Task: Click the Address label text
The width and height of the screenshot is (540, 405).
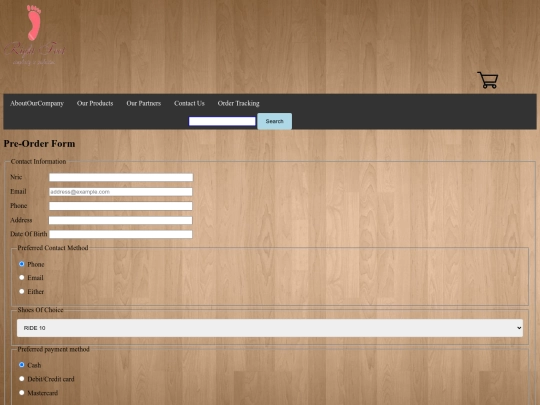Action: coord(21,220)
